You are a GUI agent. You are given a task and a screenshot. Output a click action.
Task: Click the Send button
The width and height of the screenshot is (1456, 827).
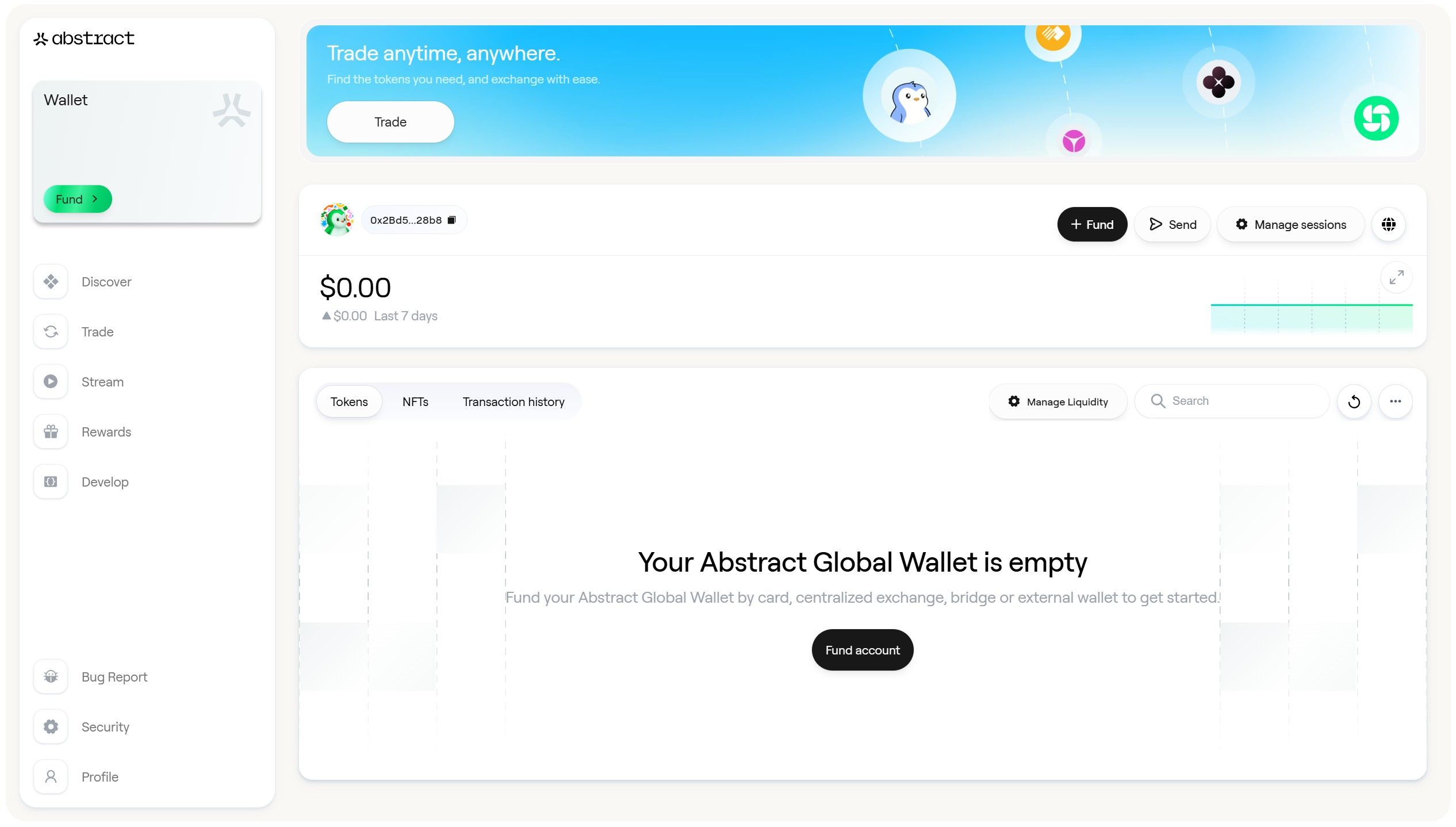tap(1173, 224)
